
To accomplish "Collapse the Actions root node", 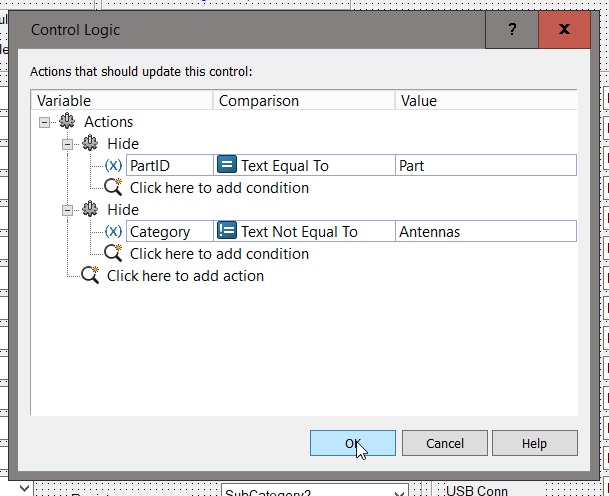I will (x=44, y=123).
